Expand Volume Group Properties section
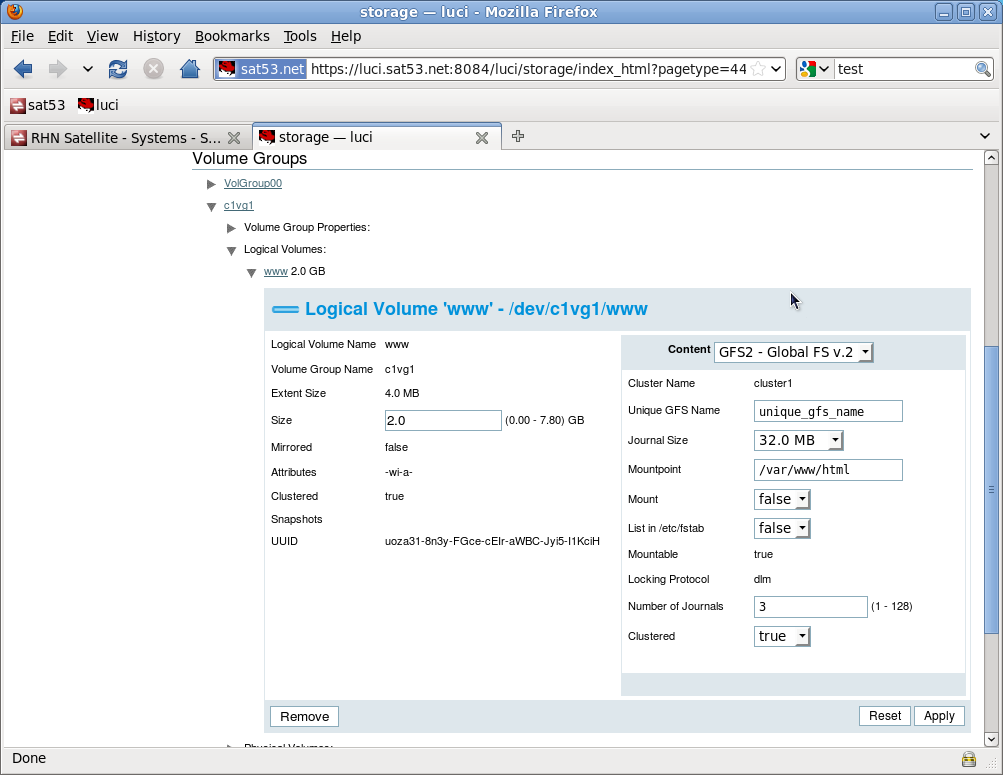This screenshot has height=775, width=1003. point(232,228)
